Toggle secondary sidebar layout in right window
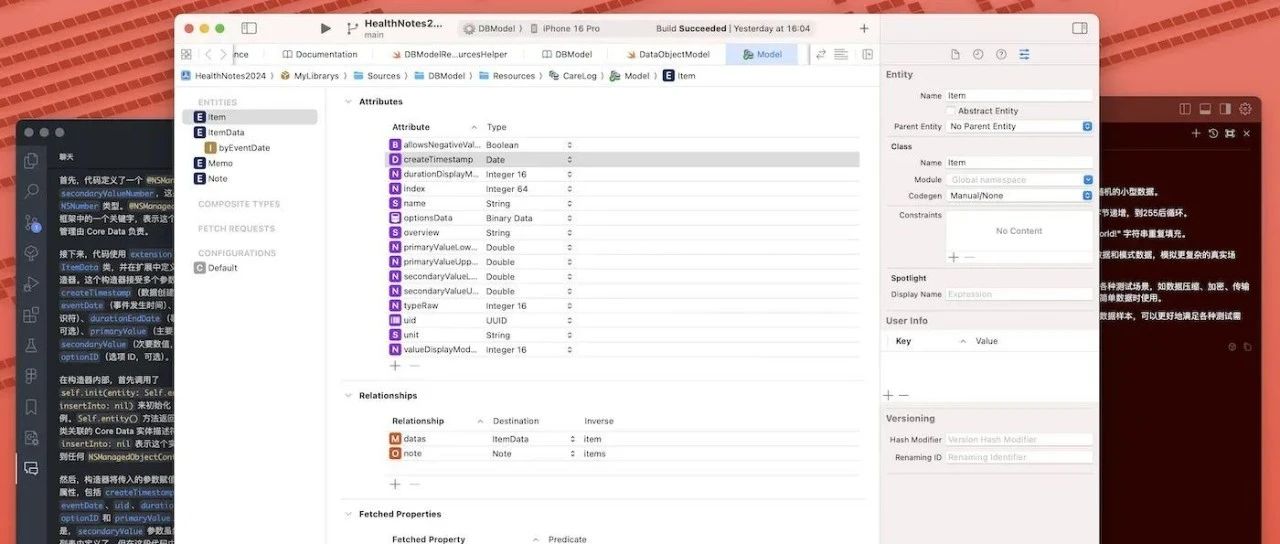 pos(1225,108)
